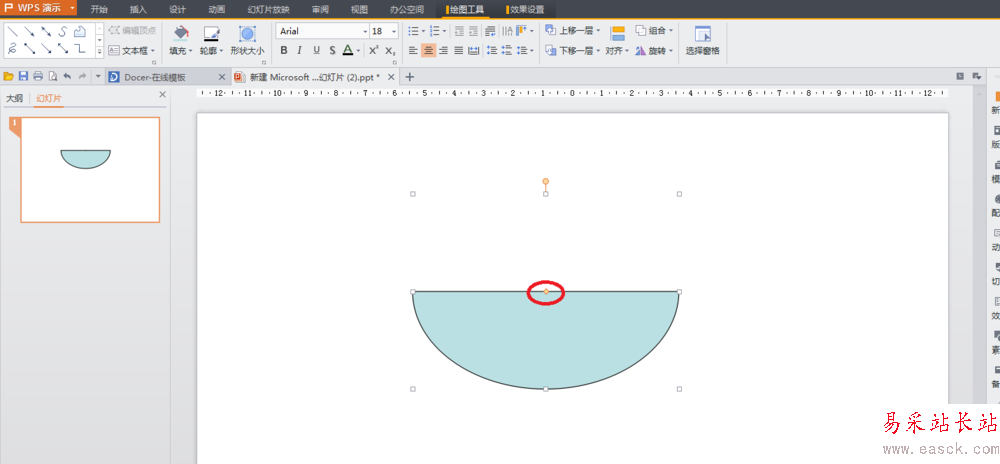Open the 开始 Home ribbon tab

click(99, 10)
